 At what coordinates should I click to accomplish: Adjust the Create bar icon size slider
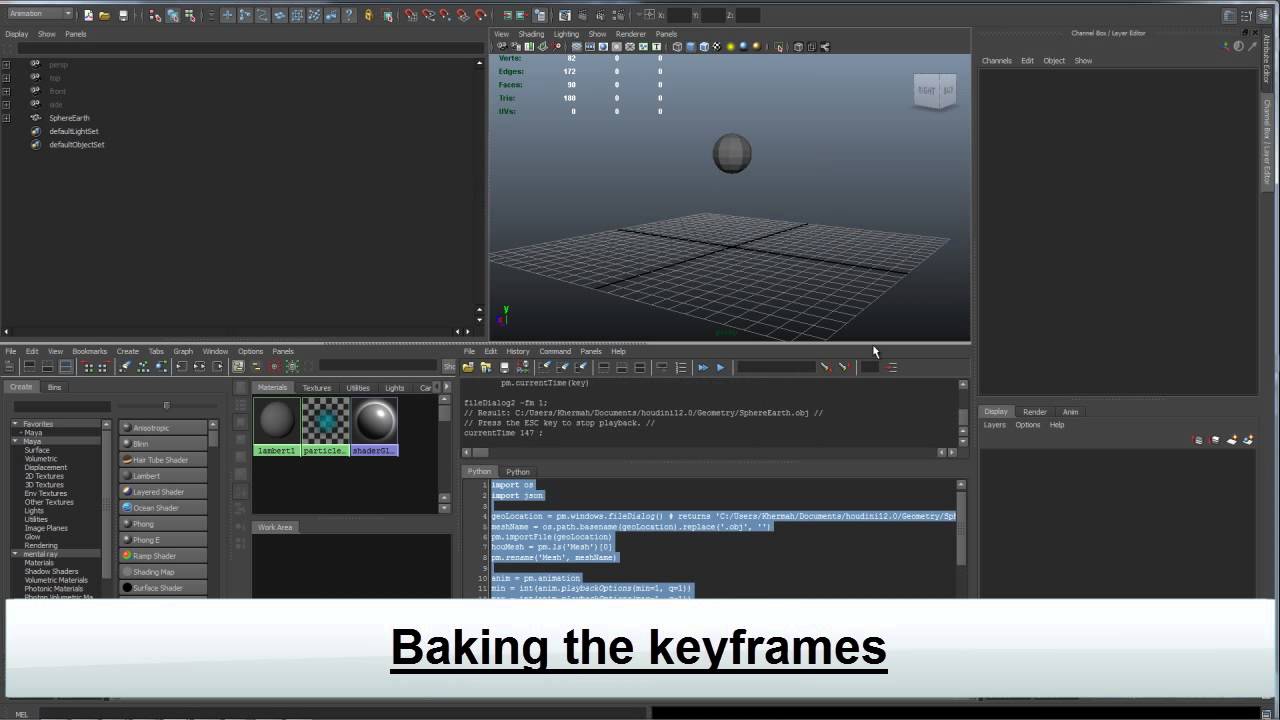click(x=166, y=405)
